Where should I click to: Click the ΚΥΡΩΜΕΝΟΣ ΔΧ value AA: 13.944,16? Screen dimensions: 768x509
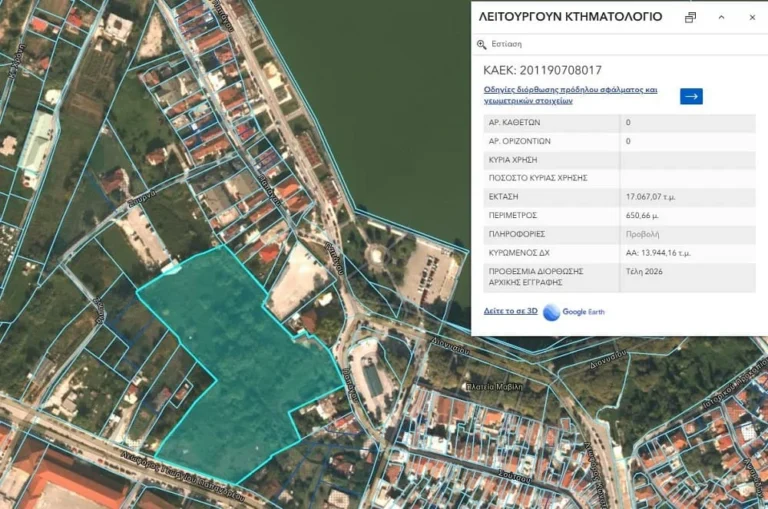pyautogui.click(x=658, y=253)
